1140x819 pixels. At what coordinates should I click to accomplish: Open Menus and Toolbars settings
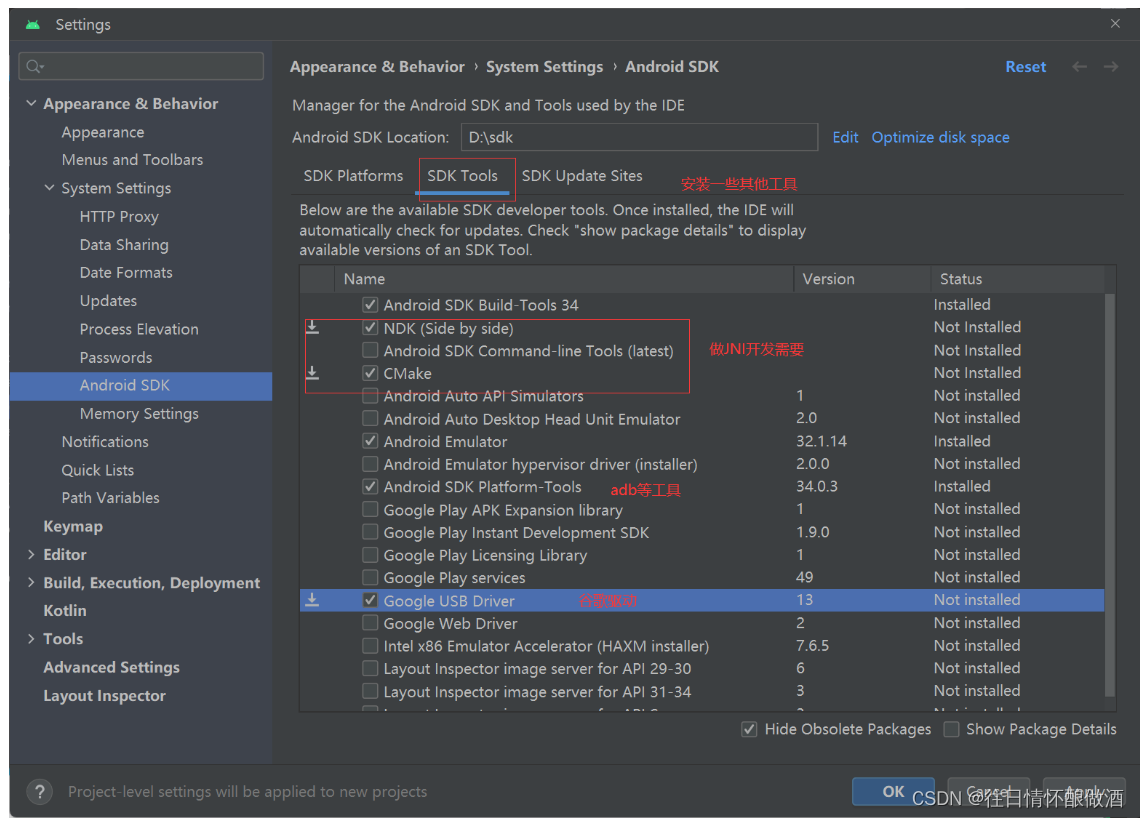coord(132,160)
